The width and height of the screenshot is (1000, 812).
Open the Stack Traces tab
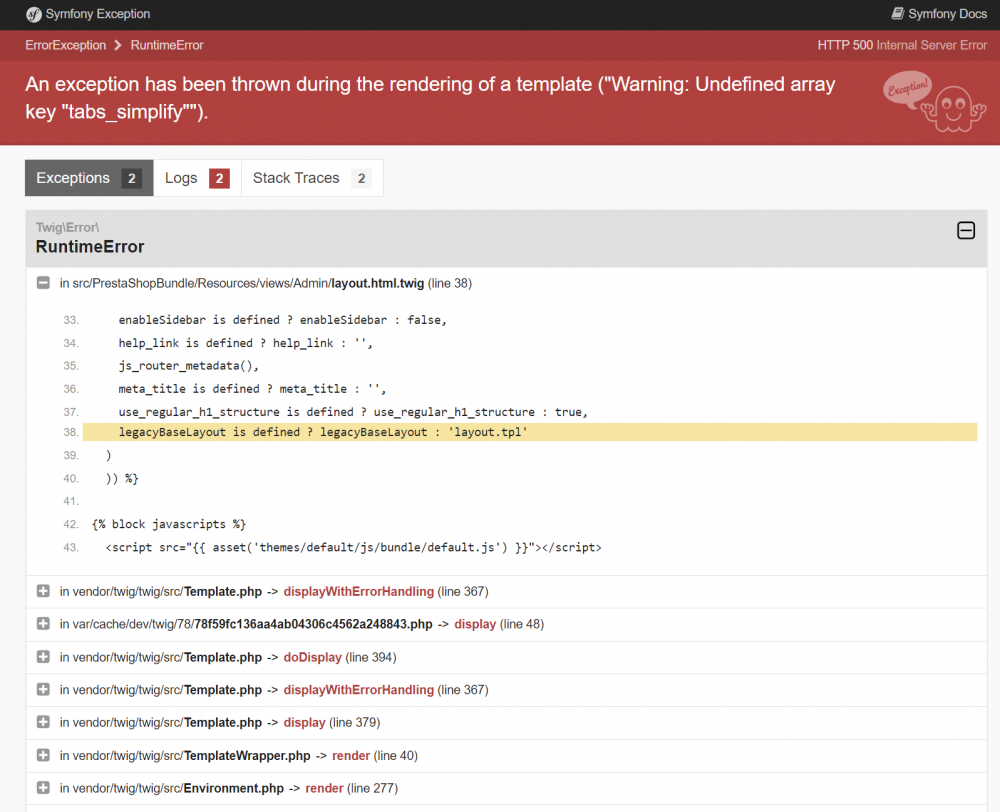[312, 178]
